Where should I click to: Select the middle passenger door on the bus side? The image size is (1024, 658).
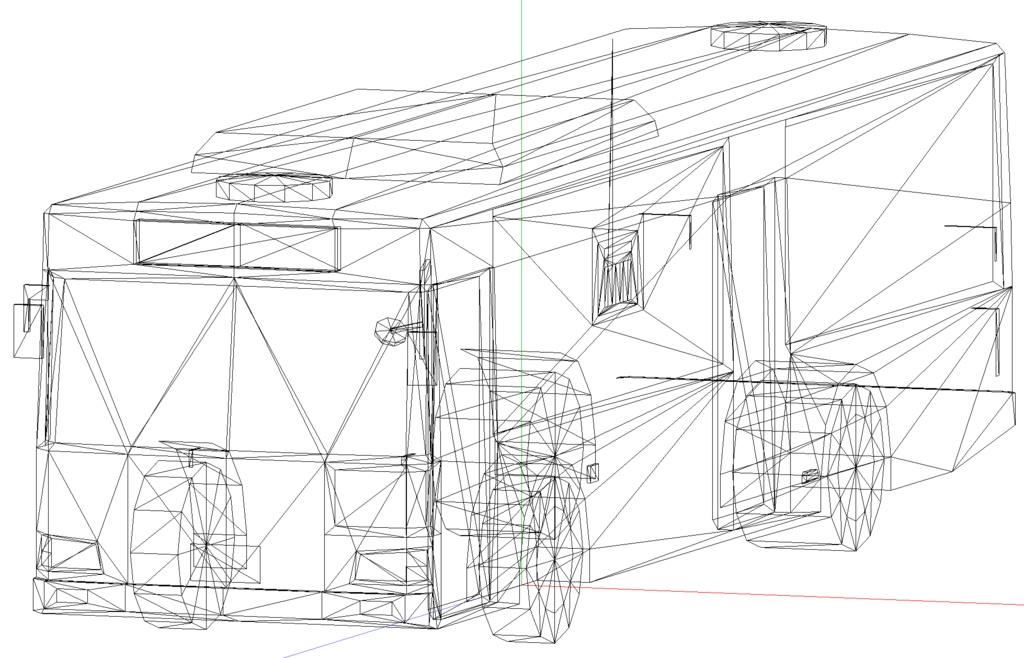tap(748, 356)
